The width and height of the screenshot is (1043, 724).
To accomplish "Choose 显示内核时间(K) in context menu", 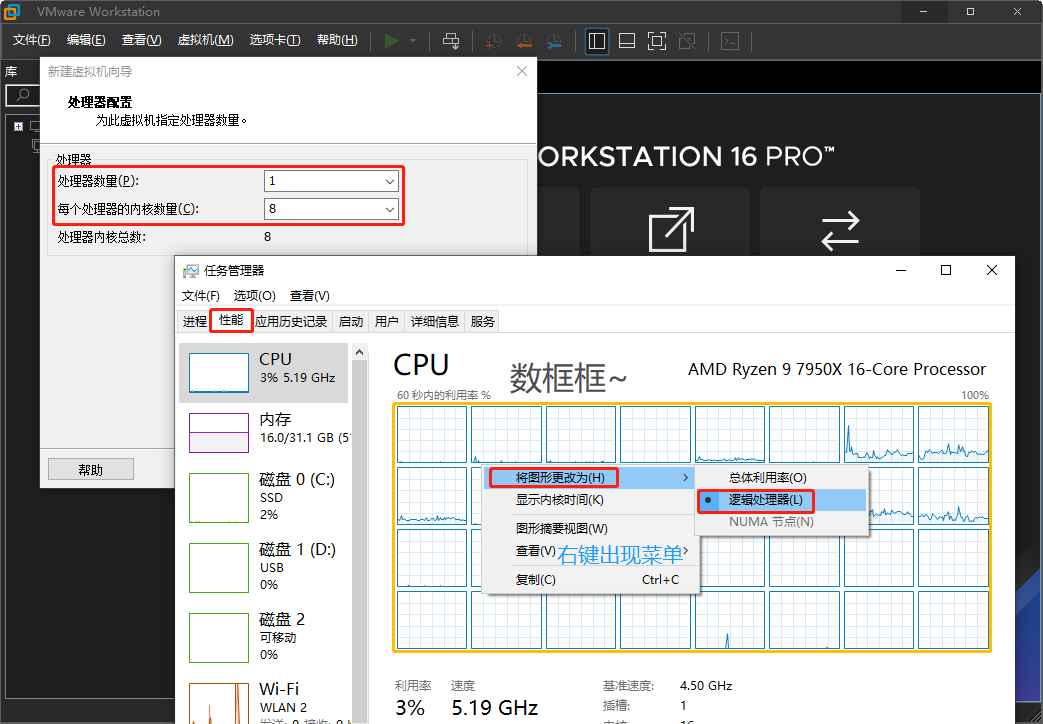I will coord(589,500).
